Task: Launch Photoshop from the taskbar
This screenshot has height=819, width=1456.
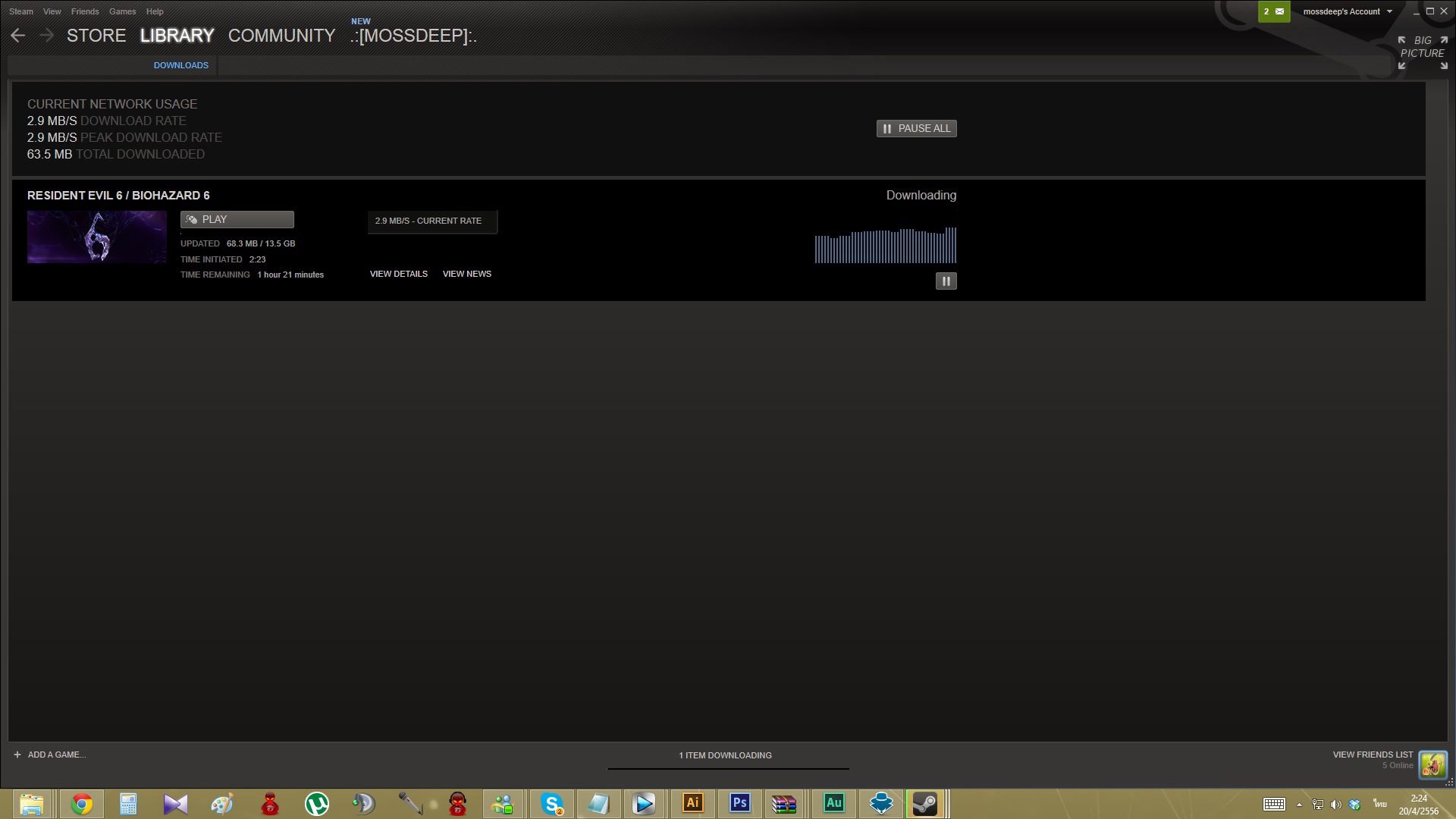Action: [x=739, y=804]
